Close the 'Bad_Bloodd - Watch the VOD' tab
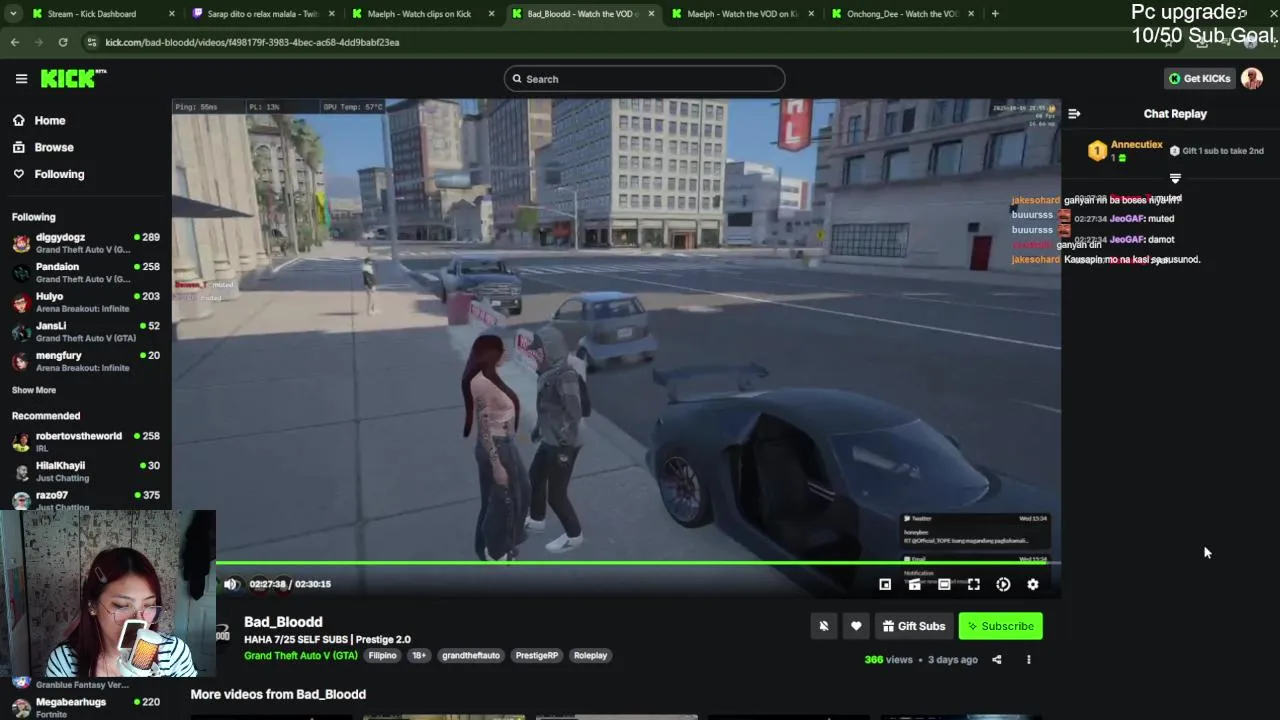 (x=652, y=14)
